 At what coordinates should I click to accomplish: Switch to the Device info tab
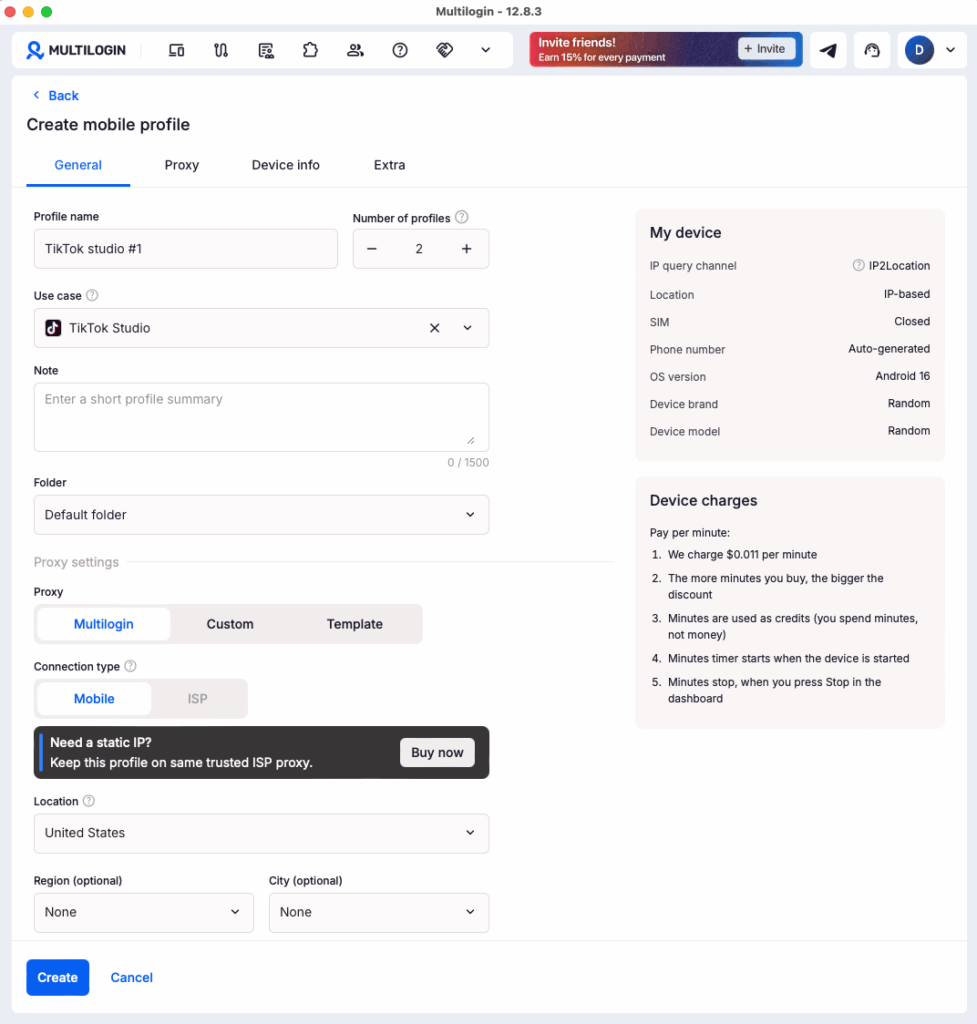pos(285,165)
